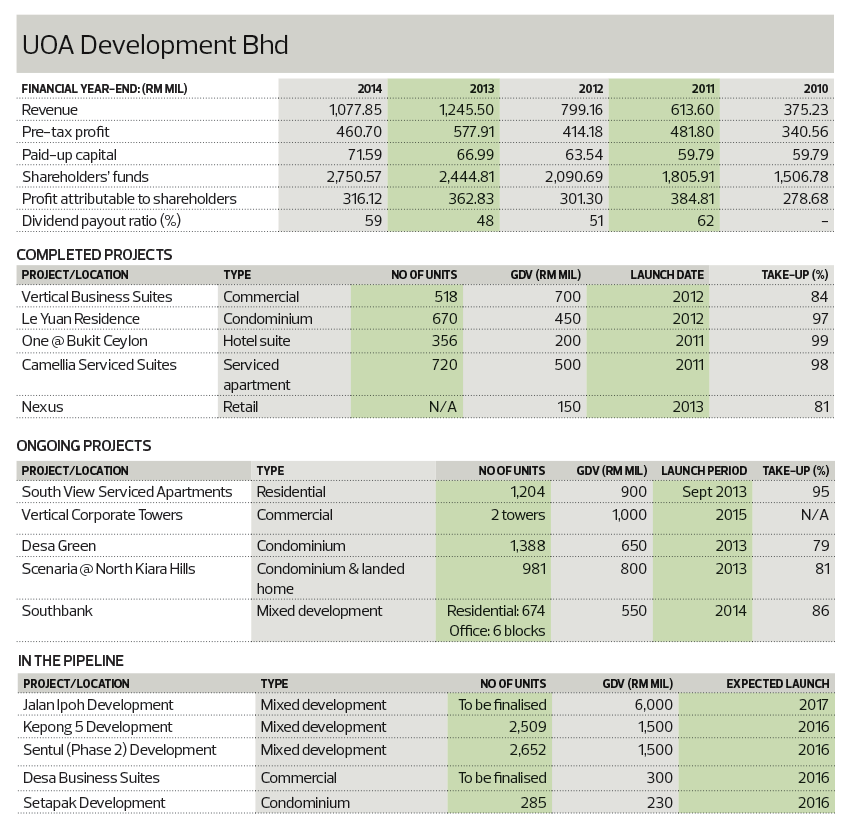The width and height of the screenshot is (850, 820).
Task: Select the Camellia Serviced Suites project
Action: click(99, 365)
